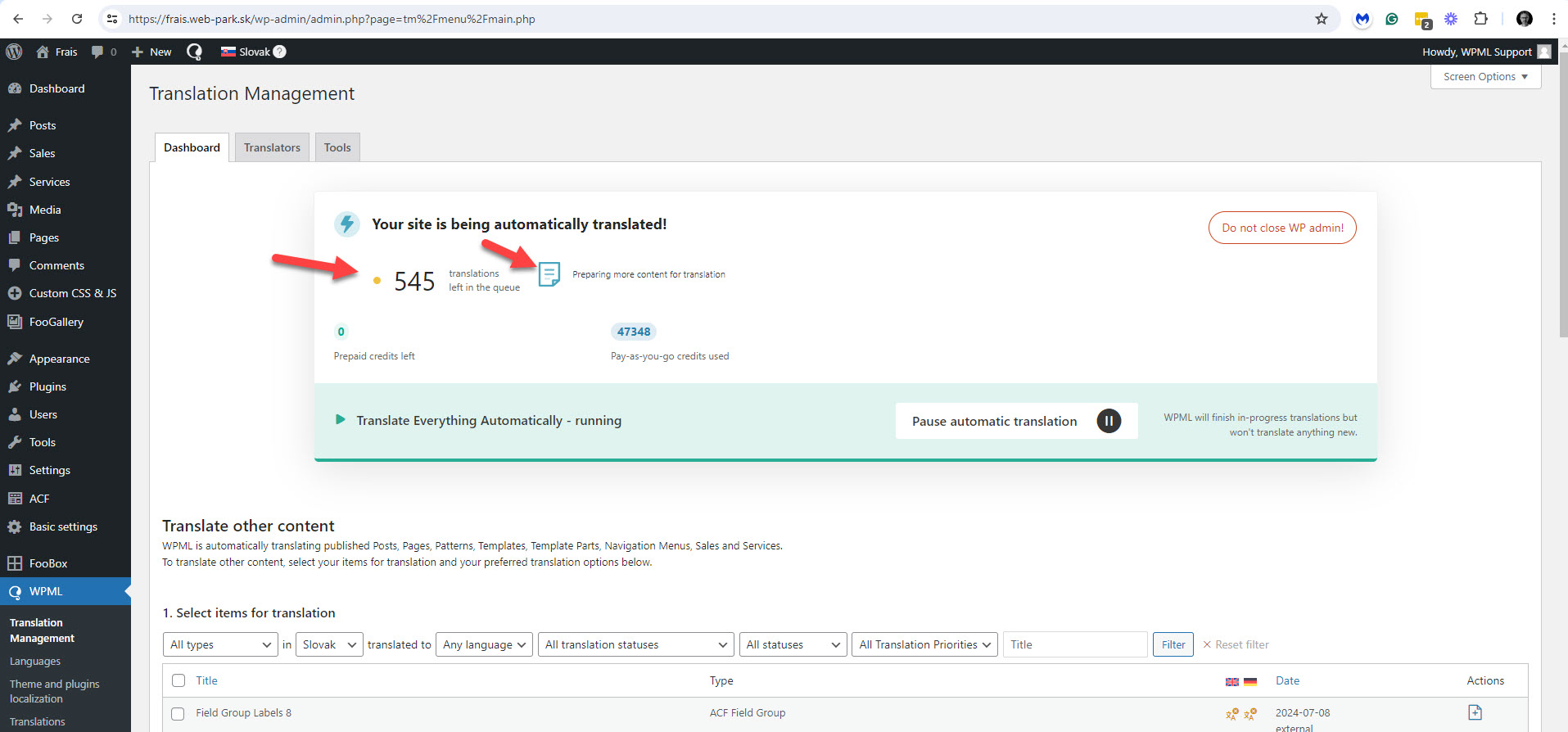Open the All types dropdown
Image resolution: width=1568 pixels, height=732 pixels.
pos(220,644)
